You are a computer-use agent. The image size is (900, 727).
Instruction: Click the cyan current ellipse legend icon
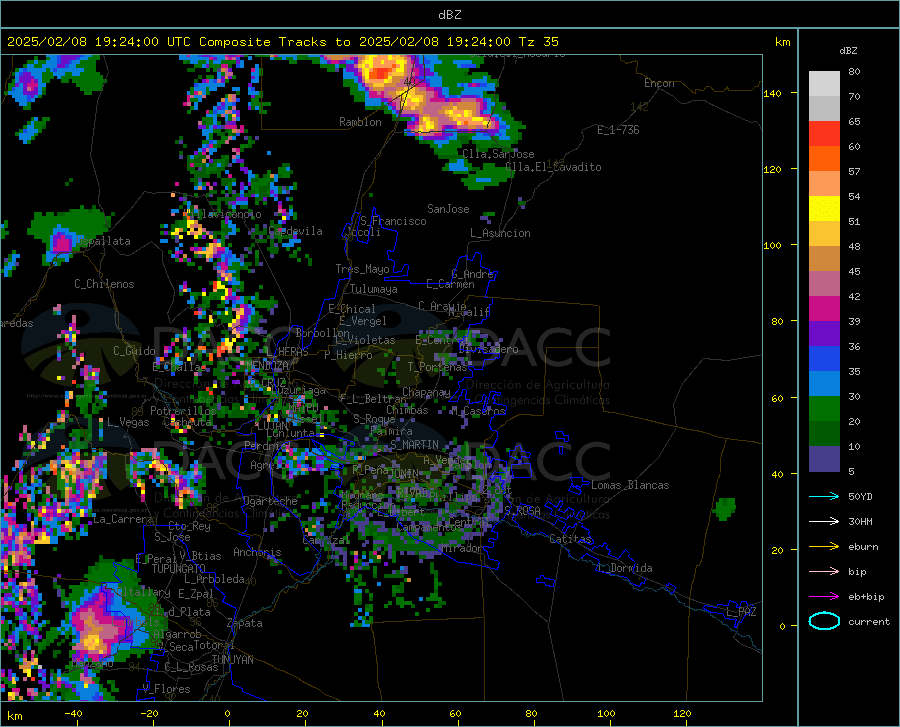click(824, 621)
